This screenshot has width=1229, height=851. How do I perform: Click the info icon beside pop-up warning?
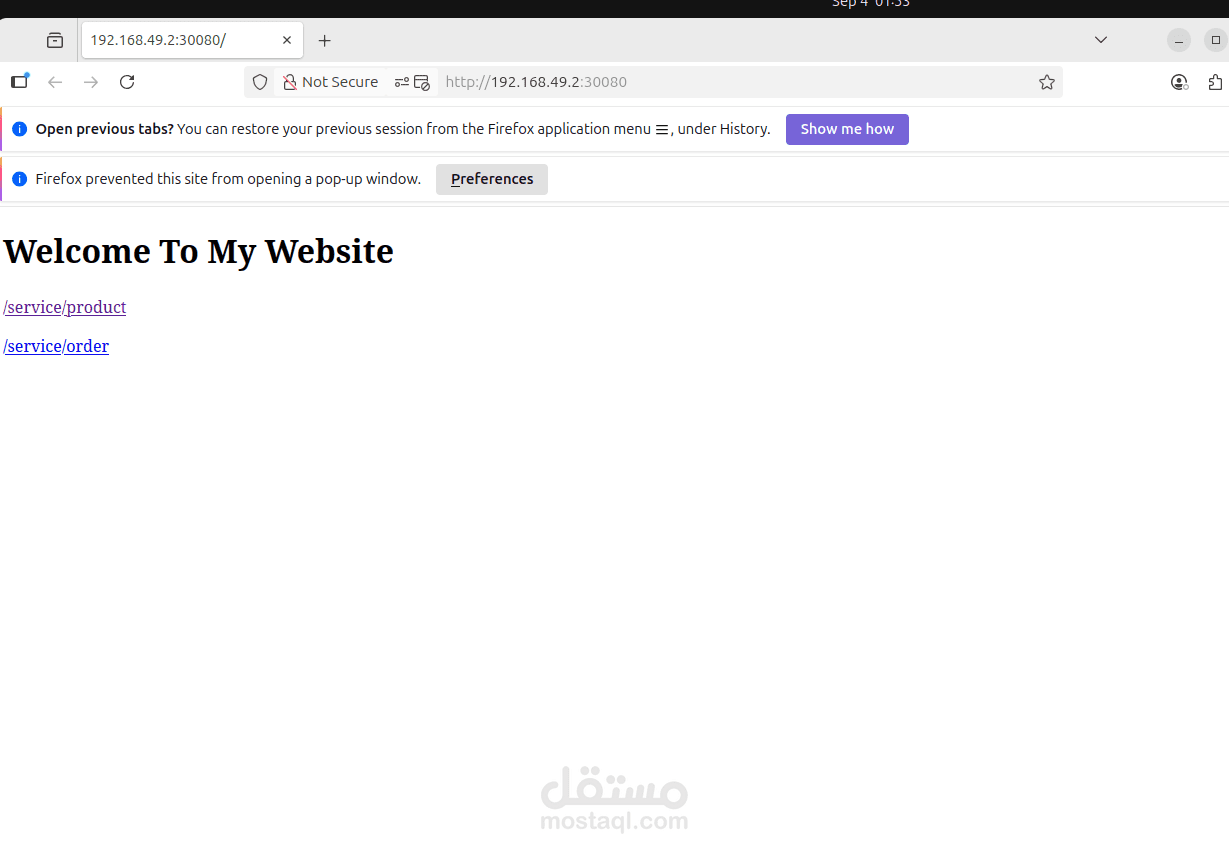pos(20,179)
